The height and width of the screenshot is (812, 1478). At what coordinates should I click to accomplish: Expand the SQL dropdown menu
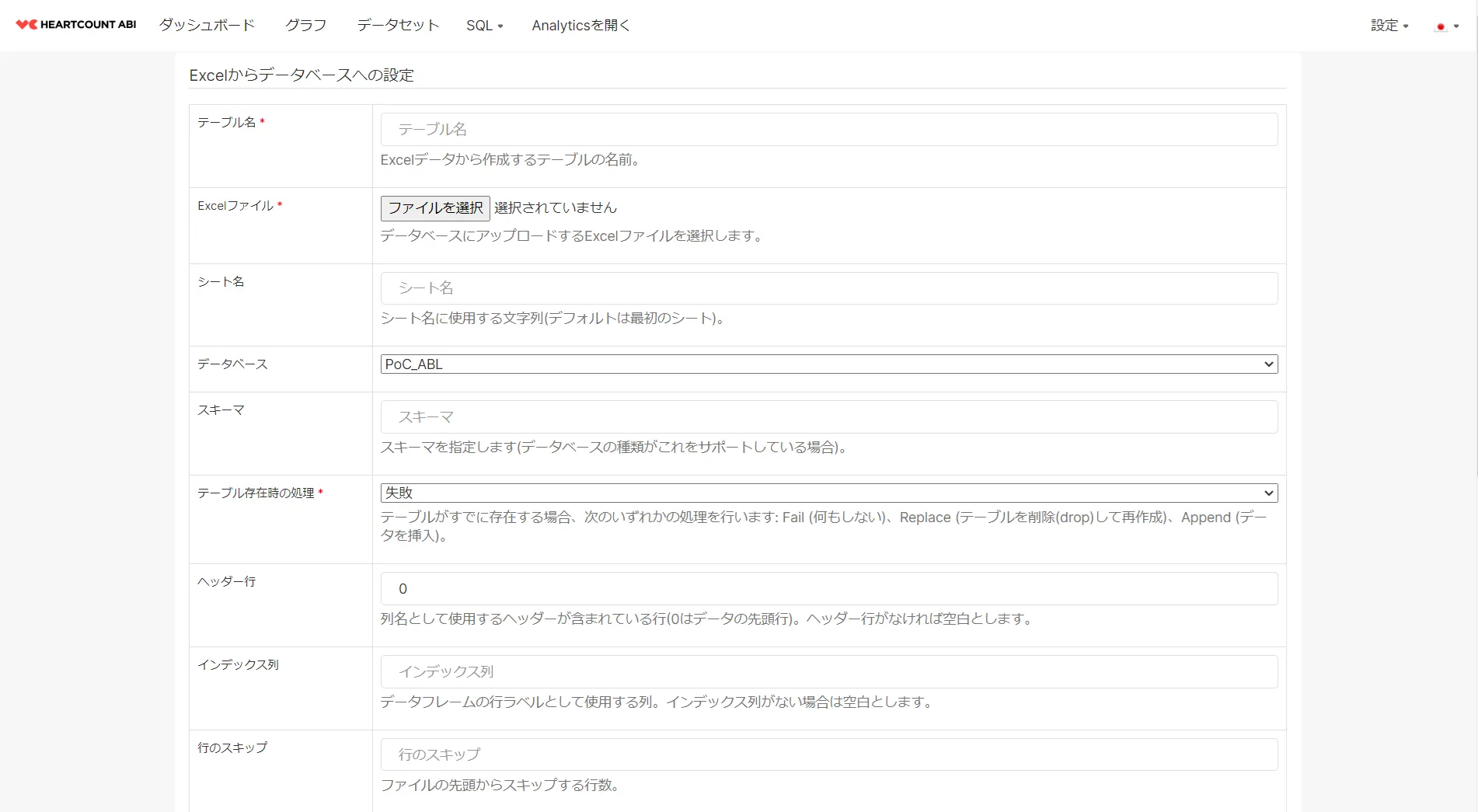coord(485,26)
